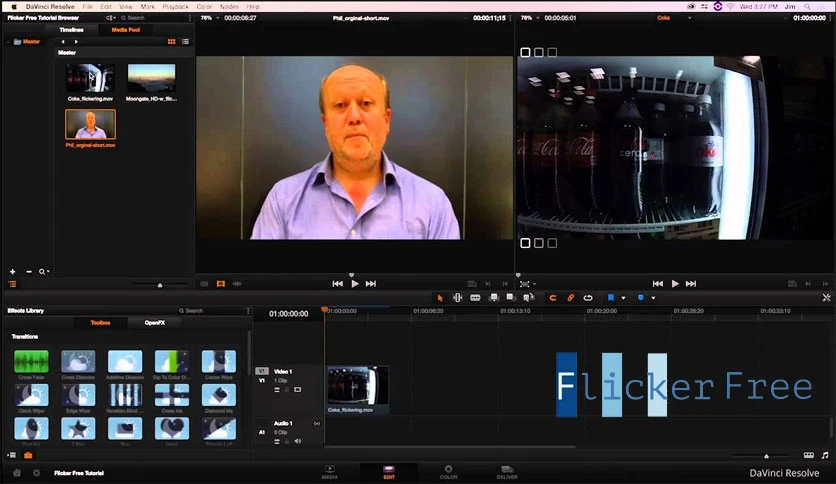Open media pool magnifier filter dropdown
Image resolution: width=836 pixels, height=484 pixels.
click(44, 272)
